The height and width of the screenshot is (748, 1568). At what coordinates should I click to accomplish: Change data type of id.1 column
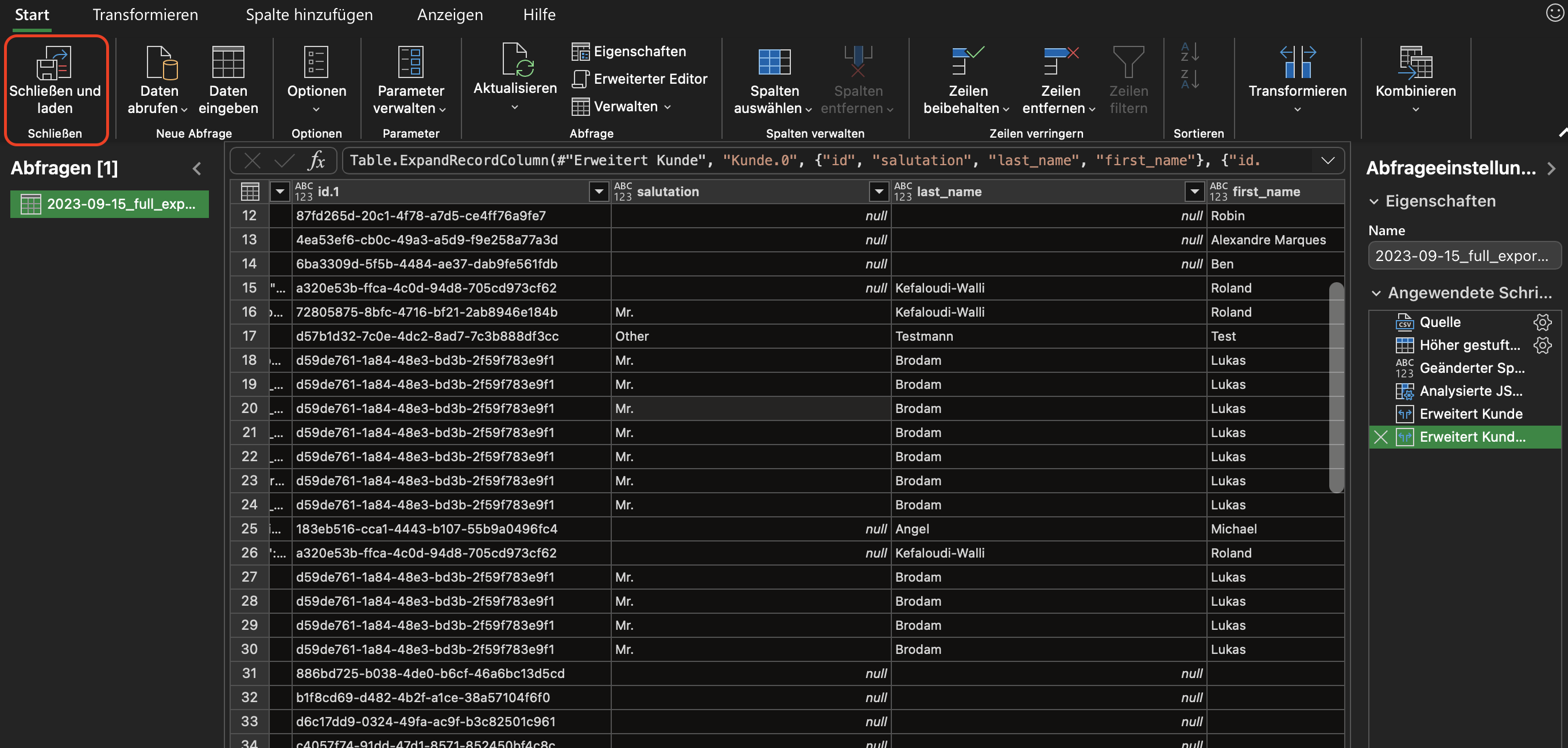pos(303,192)
